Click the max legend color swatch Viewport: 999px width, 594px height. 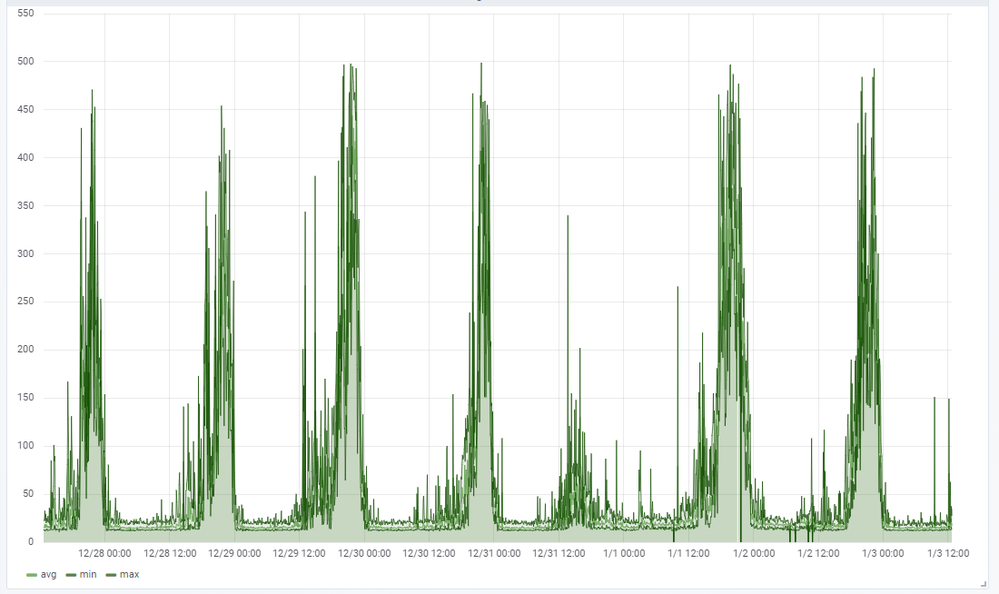(111, 575)
